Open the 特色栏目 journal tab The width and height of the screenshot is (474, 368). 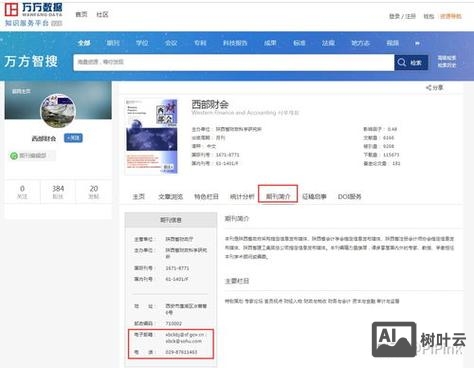[206, 197]
